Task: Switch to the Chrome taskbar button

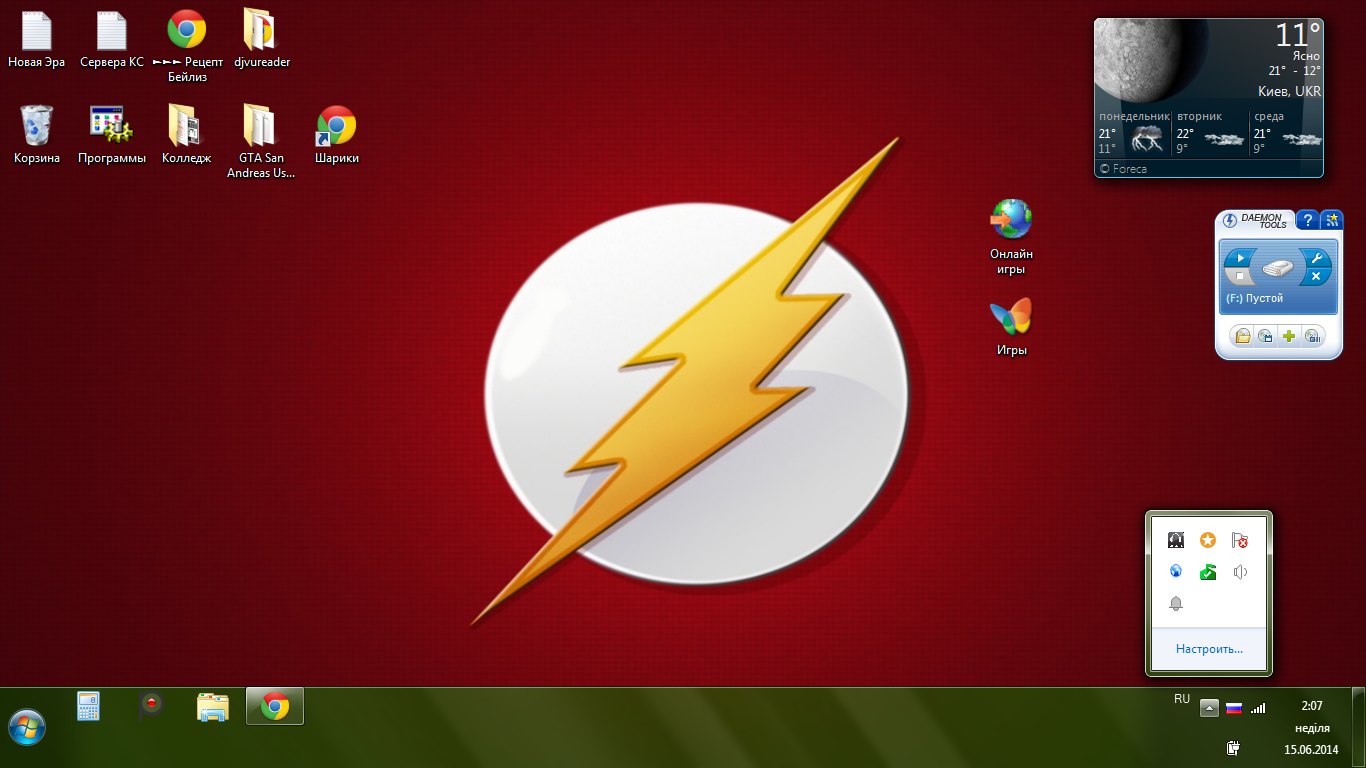Action: 275,707
